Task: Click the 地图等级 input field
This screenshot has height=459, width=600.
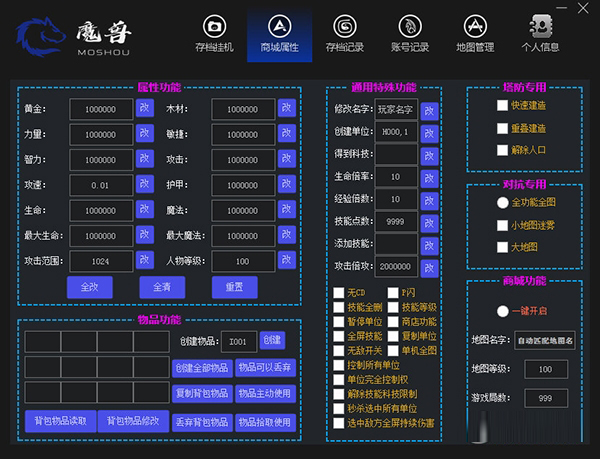Action: click(x=546, y=369)
